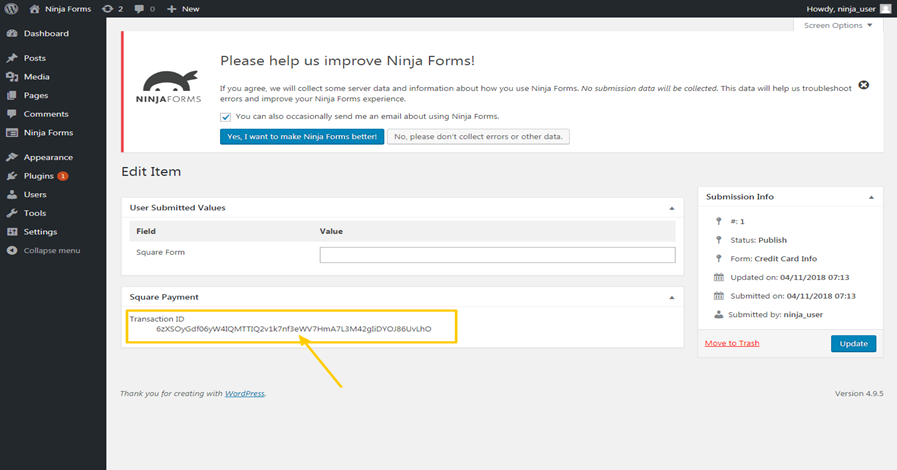Screen dimensions: 897x470
Task: Click New in the admin bar
Action: pyautogui.click(x=190, y=9)
